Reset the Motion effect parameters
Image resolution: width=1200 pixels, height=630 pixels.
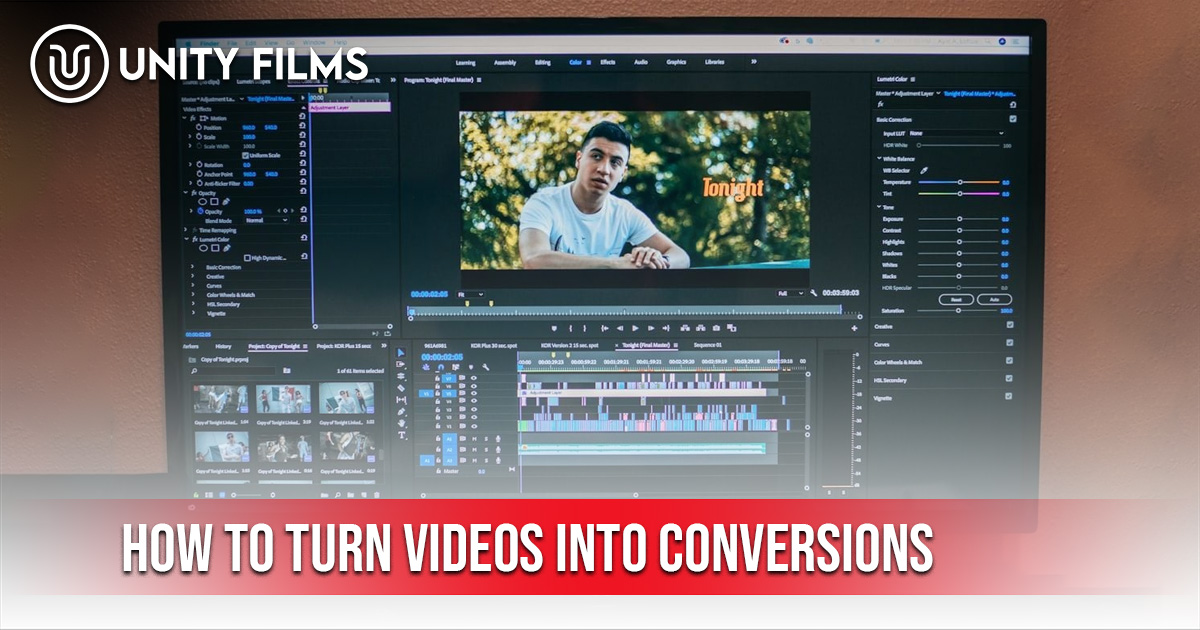click(303, 117)
